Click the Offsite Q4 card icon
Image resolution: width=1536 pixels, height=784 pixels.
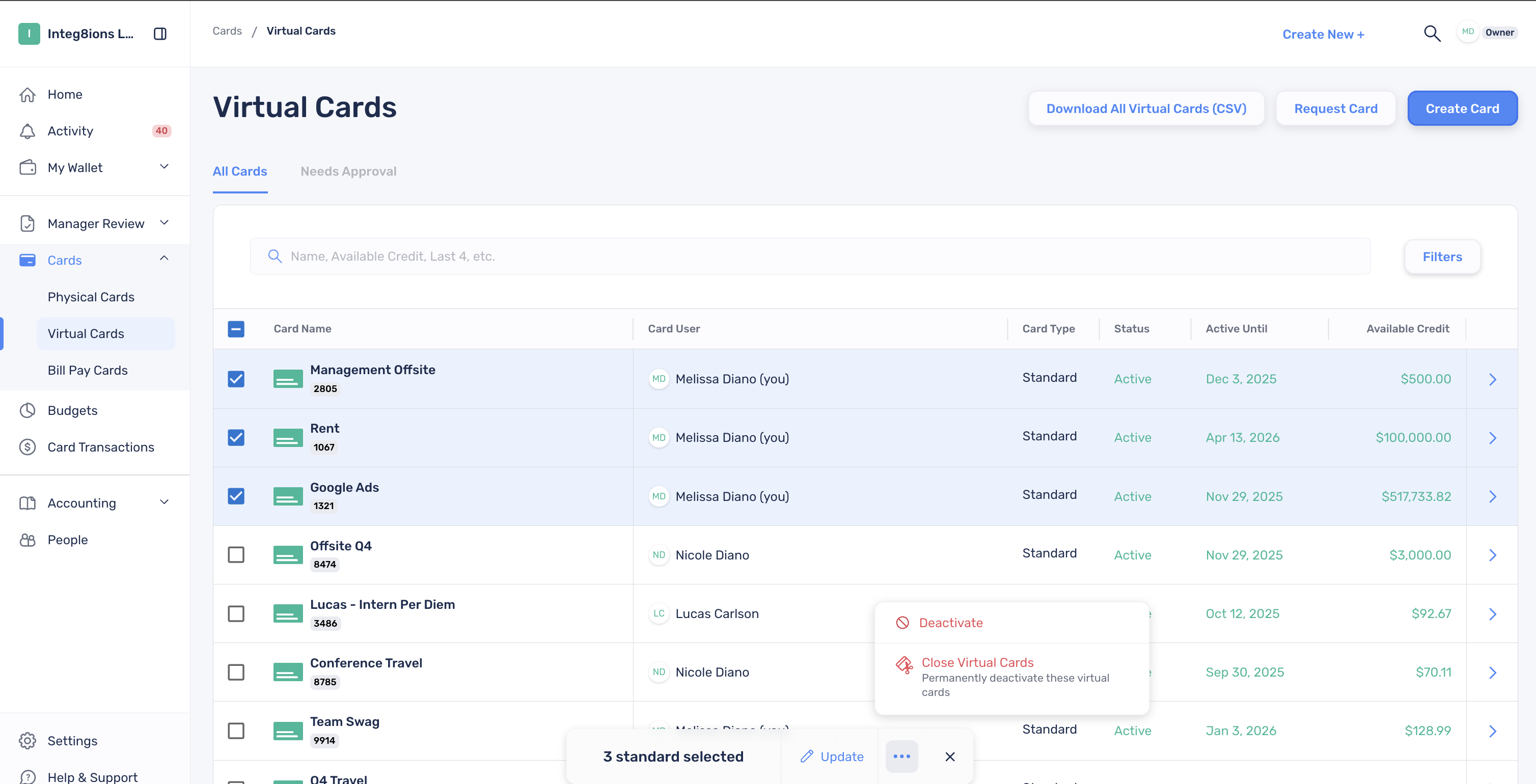[288, 554]
